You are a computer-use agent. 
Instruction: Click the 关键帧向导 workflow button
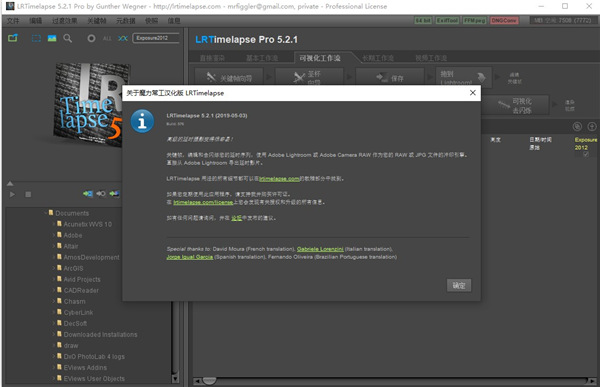pyautogui.click(x=229, y=78)
